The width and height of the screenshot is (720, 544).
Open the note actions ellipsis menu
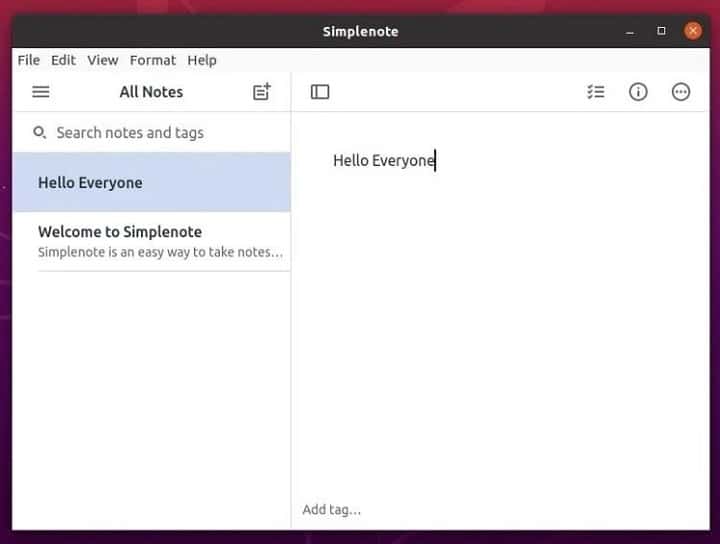(681, 92)
